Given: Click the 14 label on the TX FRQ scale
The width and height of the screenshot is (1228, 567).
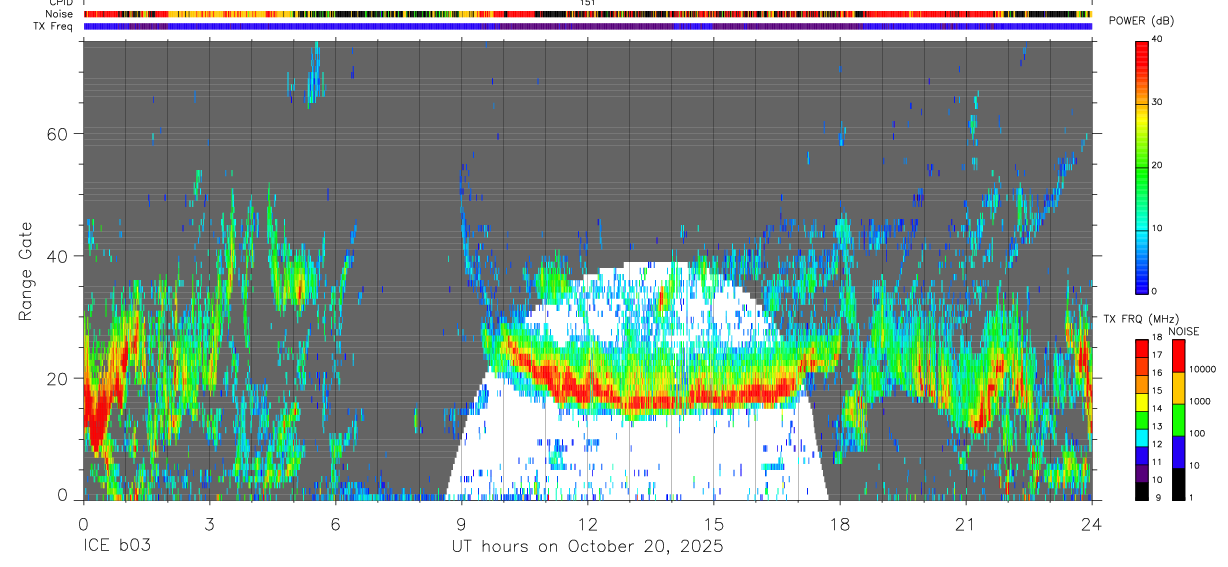Looking at the screenshot, I should (x=1156, y=408).
